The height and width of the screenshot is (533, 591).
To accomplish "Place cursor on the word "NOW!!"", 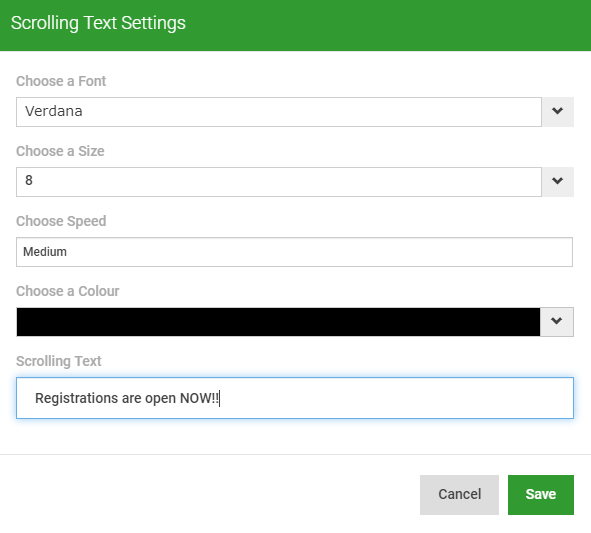I will coord(199,398).
